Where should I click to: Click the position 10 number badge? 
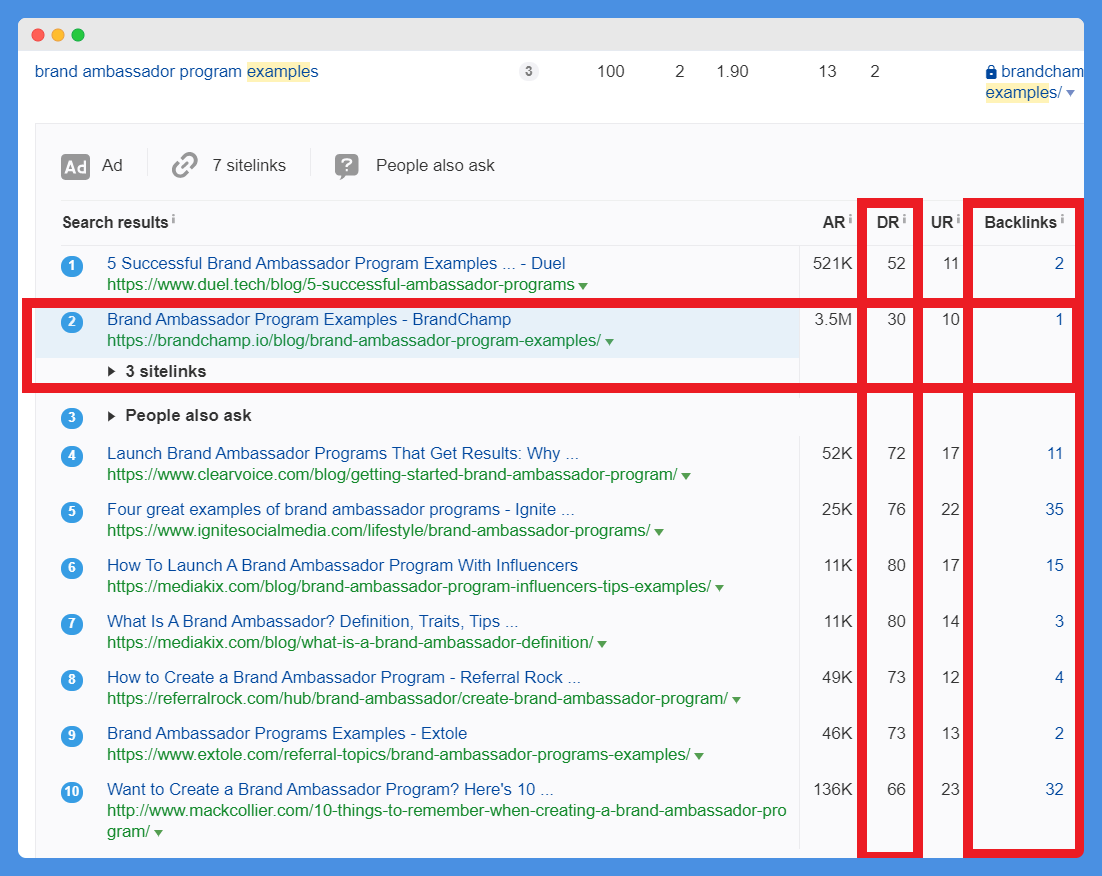point(72,792)
